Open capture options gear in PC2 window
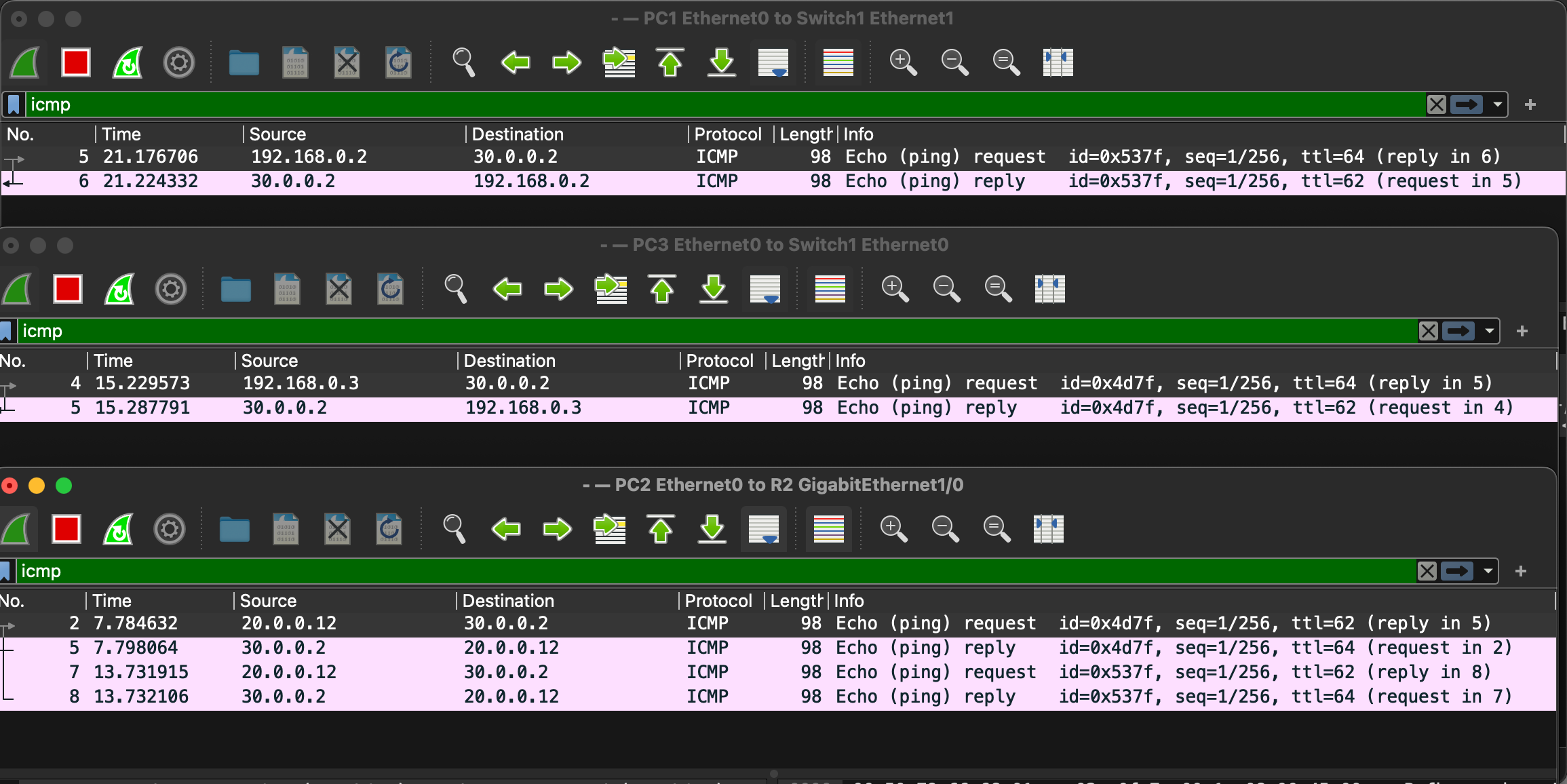 170,529
